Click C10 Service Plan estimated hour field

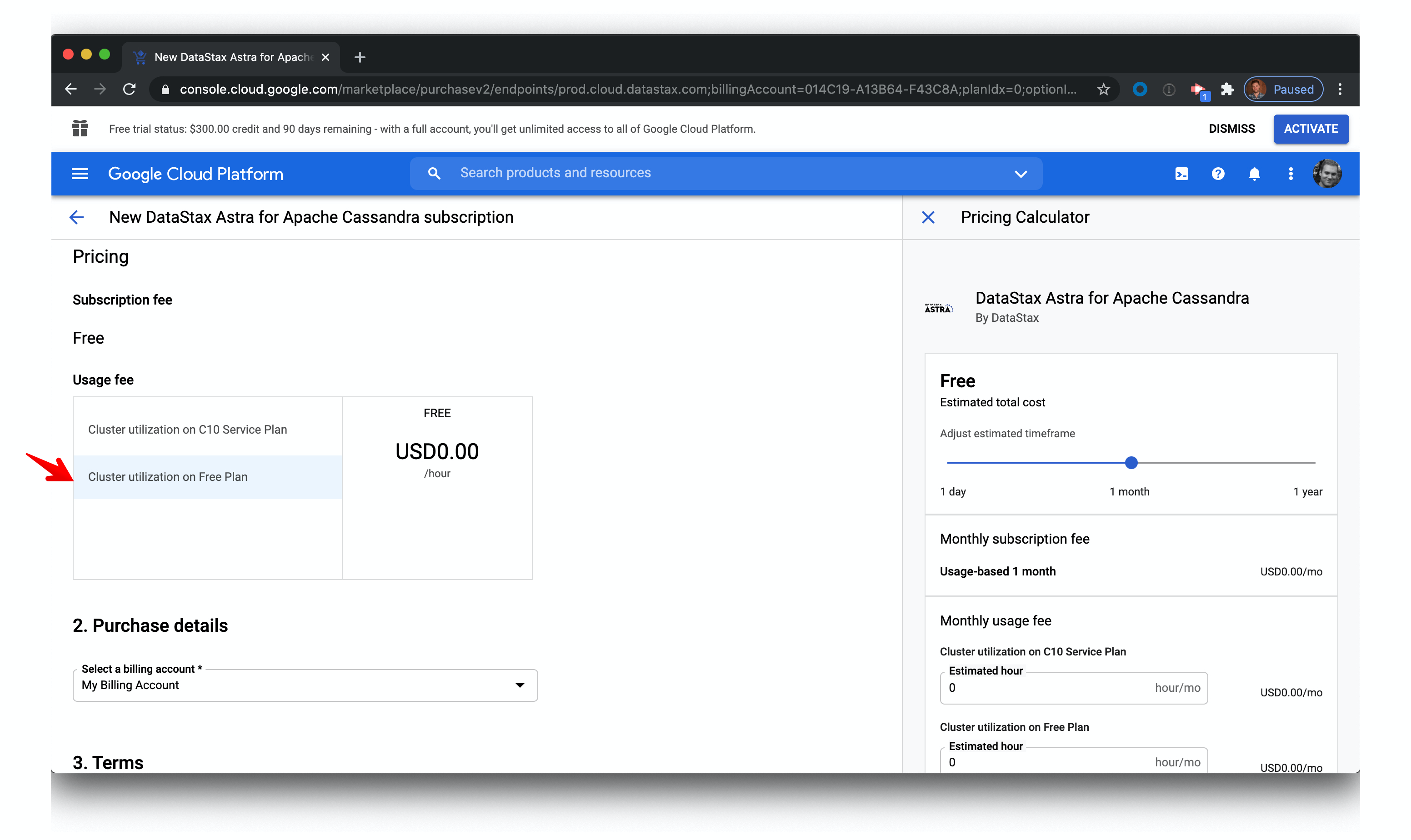pyautogui.click(x=1073, y=688)
